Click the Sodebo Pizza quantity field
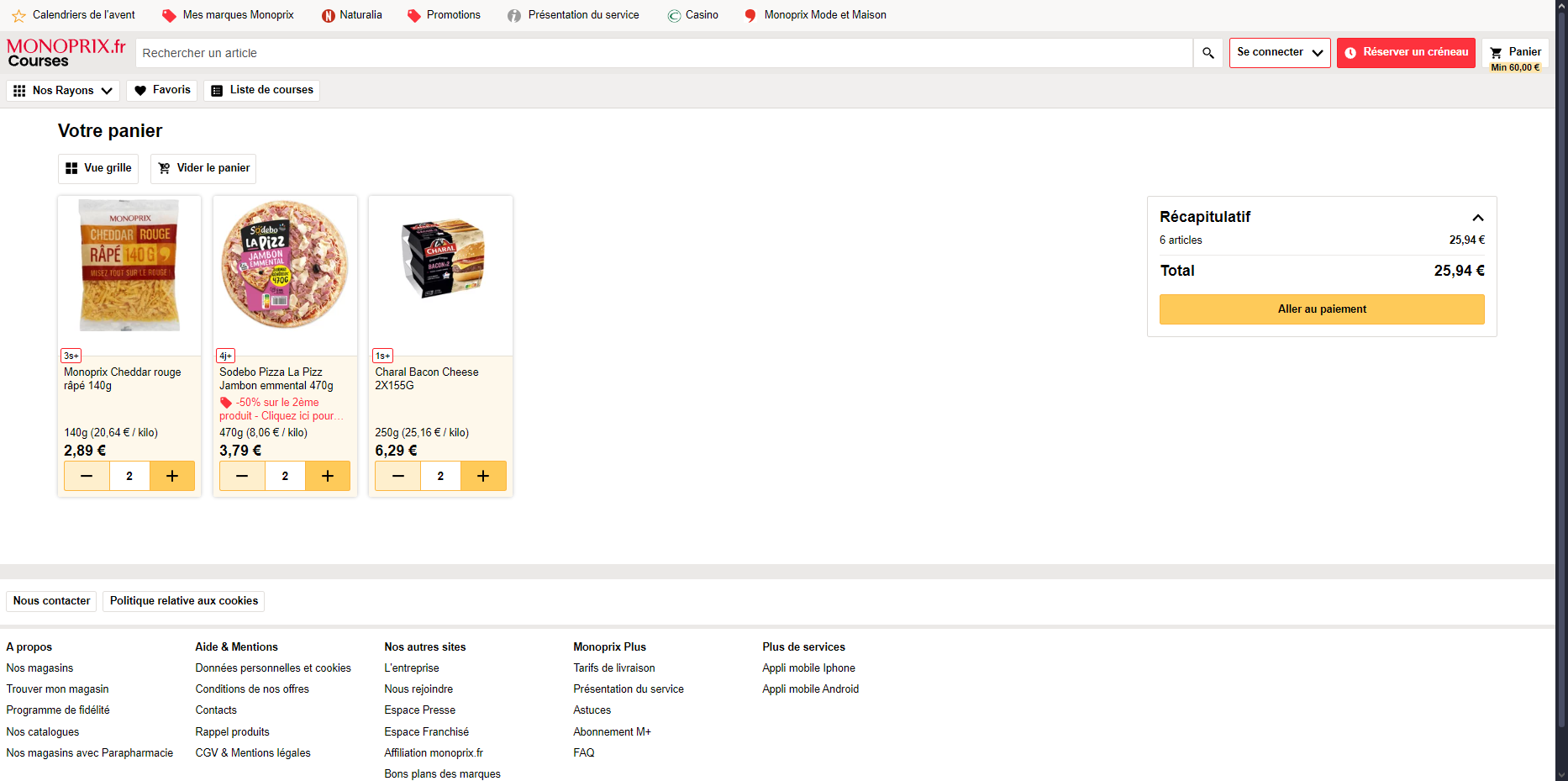The image size is (1568, 781). click(x=285, y=476)
